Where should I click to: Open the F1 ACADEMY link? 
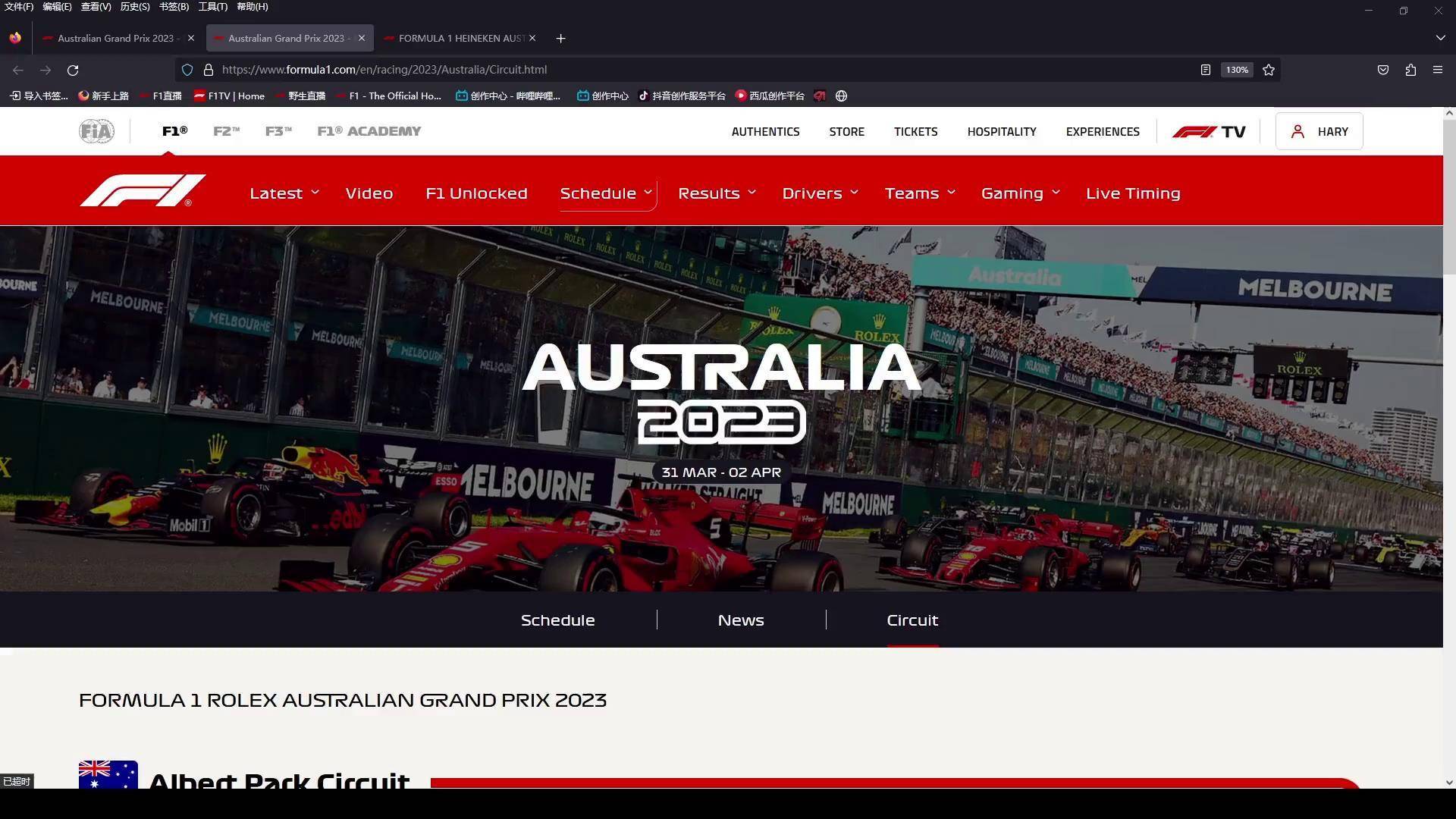pyautogui.click(x=369, y=131)
